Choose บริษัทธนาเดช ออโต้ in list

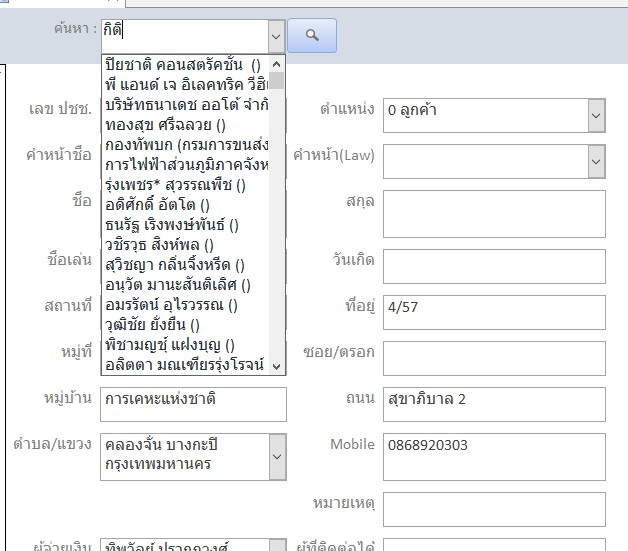coord(186,105)
